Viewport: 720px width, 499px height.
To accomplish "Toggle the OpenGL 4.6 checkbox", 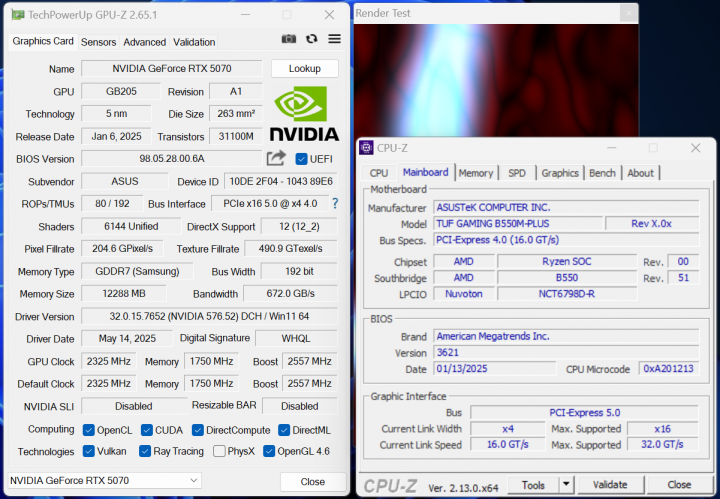I will click(269, 451).
